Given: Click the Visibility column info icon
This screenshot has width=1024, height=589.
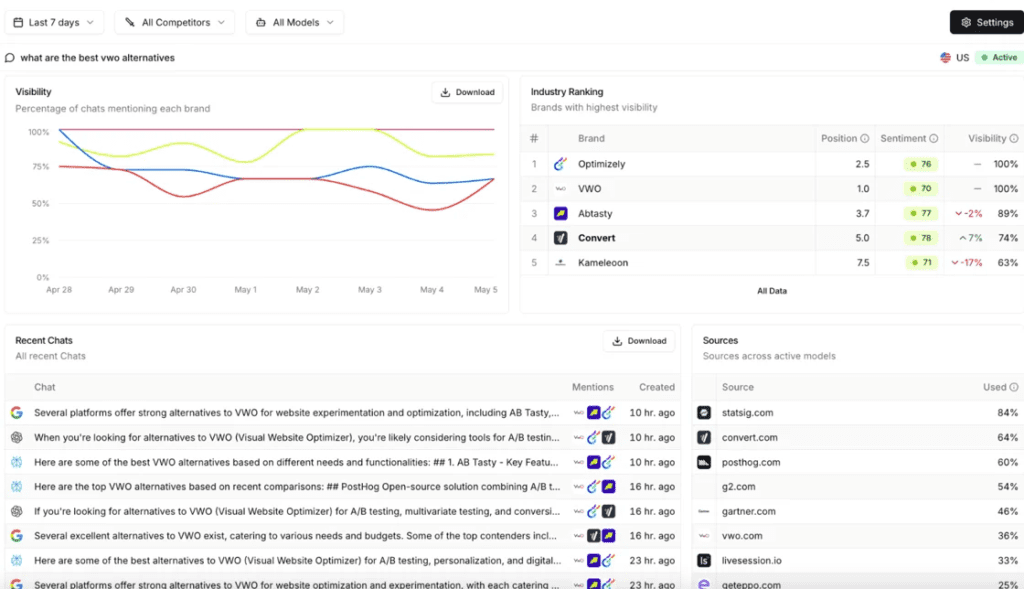Looking at the screenshot, I should tap(1014, 138).
